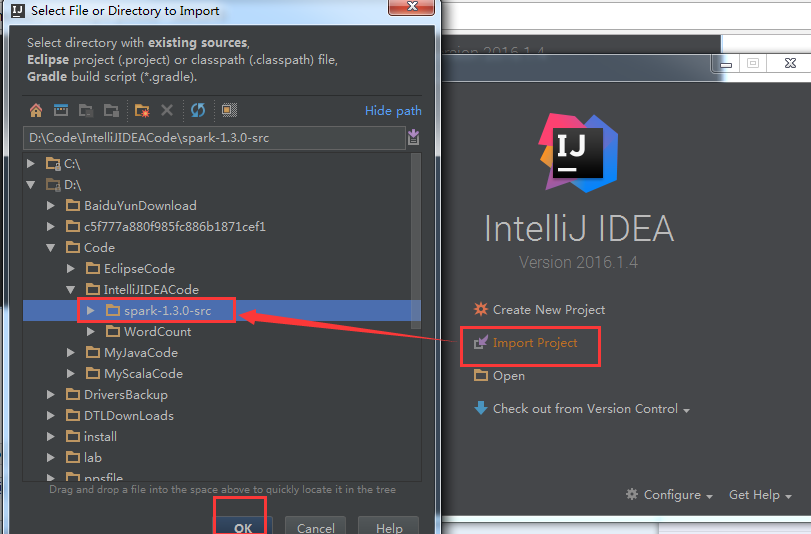Open the Configure dropdown menu

(x=669, y=495)
